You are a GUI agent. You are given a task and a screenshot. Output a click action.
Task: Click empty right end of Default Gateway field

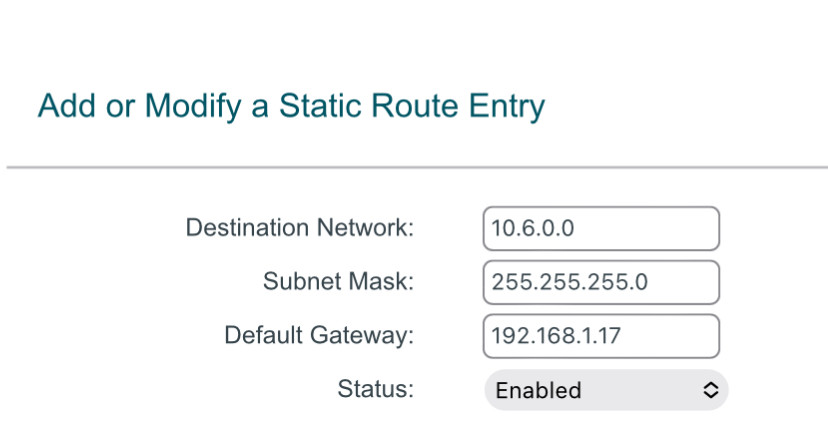690,336
